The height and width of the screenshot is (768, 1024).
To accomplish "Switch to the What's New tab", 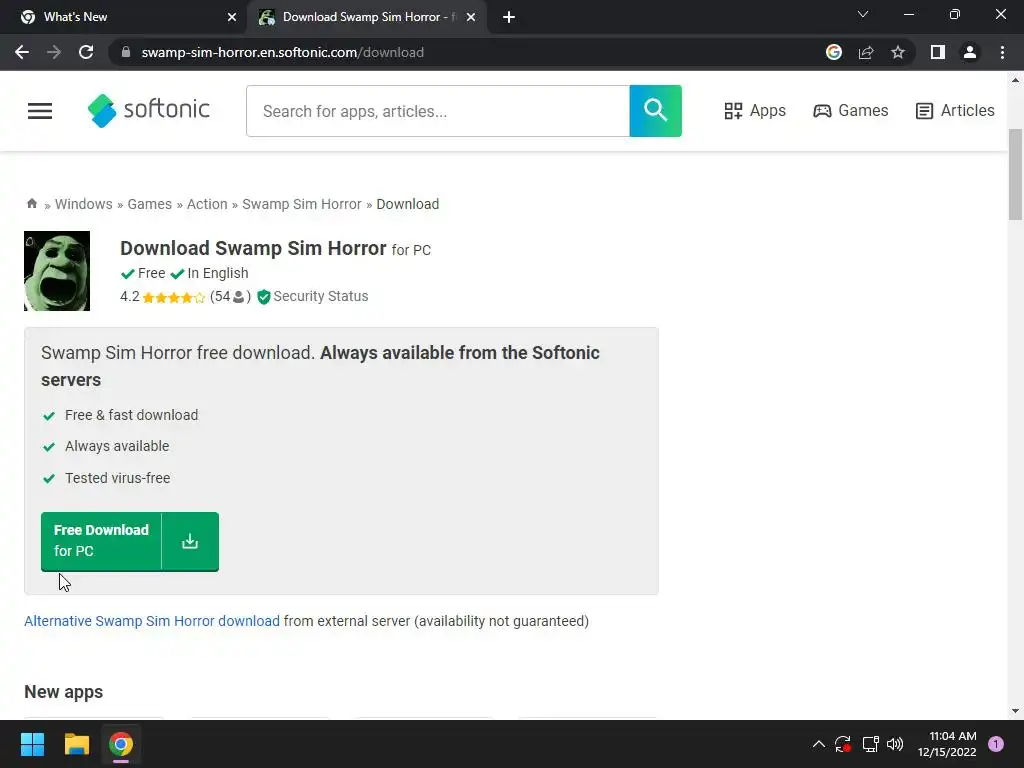I will (123, 17).
